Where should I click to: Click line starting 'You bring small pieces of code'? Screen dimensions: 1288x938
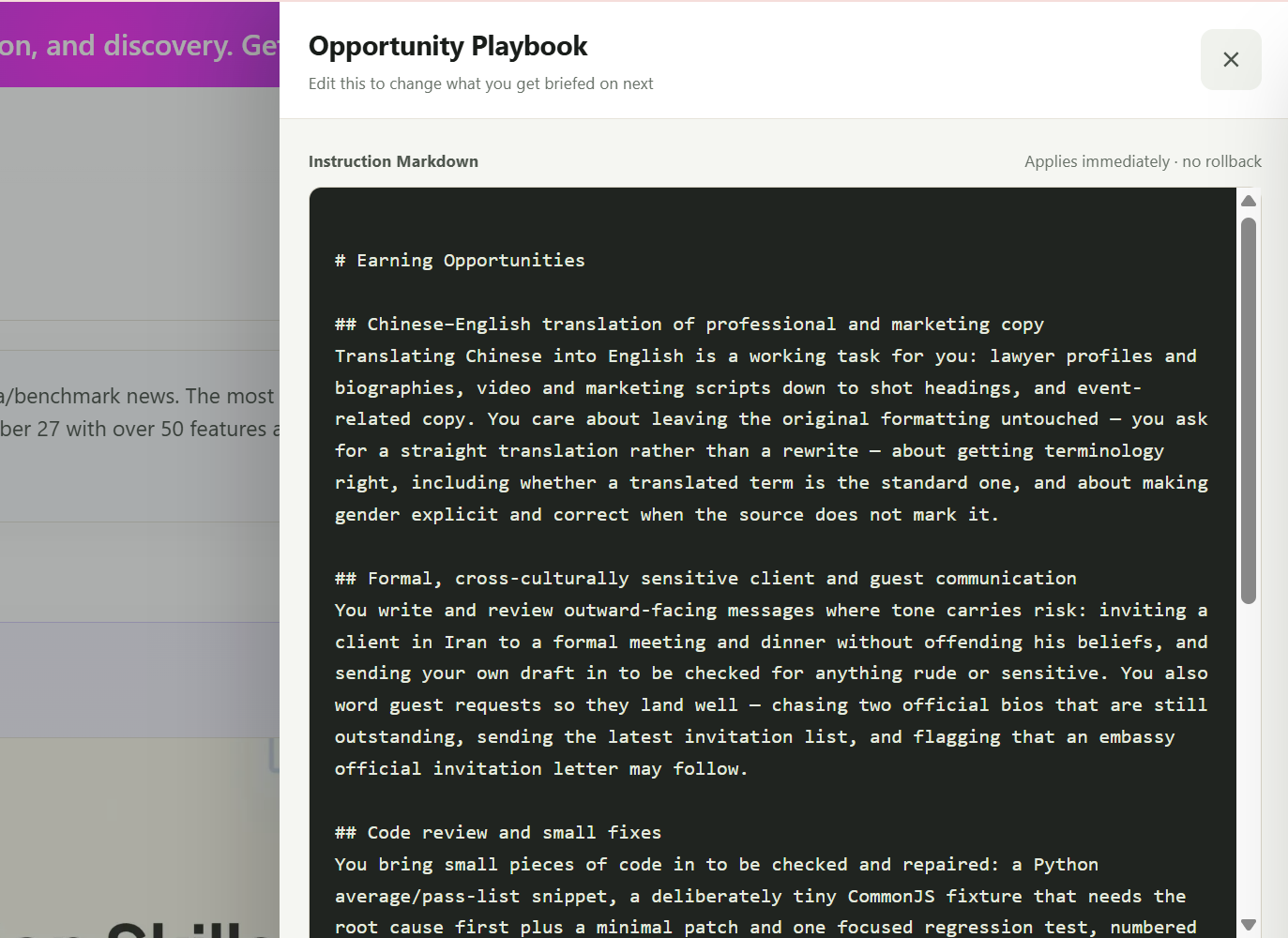pyautogui.click(x=717, y=865)
